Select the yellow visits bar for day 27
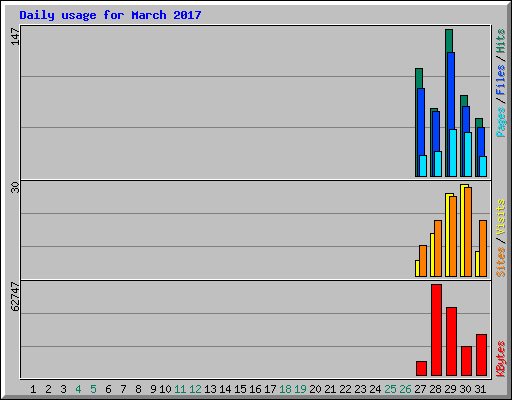Image resolution: width=512 pixels, height=400 pixels. [x=417, y=268]
